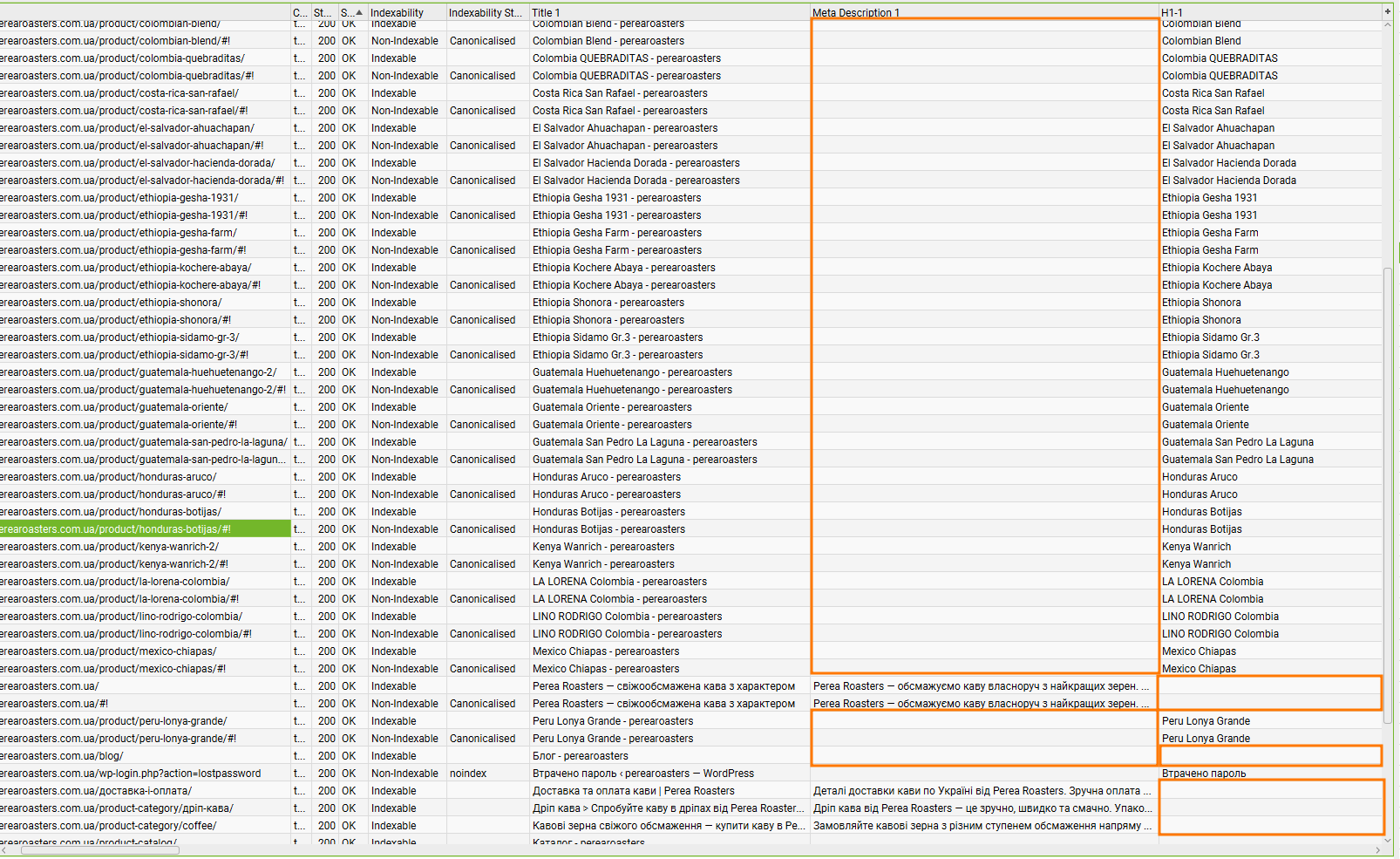Select the ethiopia-kochere-abaya/#! URL row

(x=131, y=285)
